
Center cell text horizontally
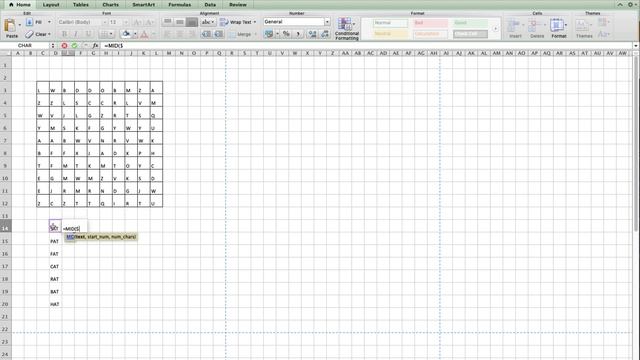tap(180, 34)
